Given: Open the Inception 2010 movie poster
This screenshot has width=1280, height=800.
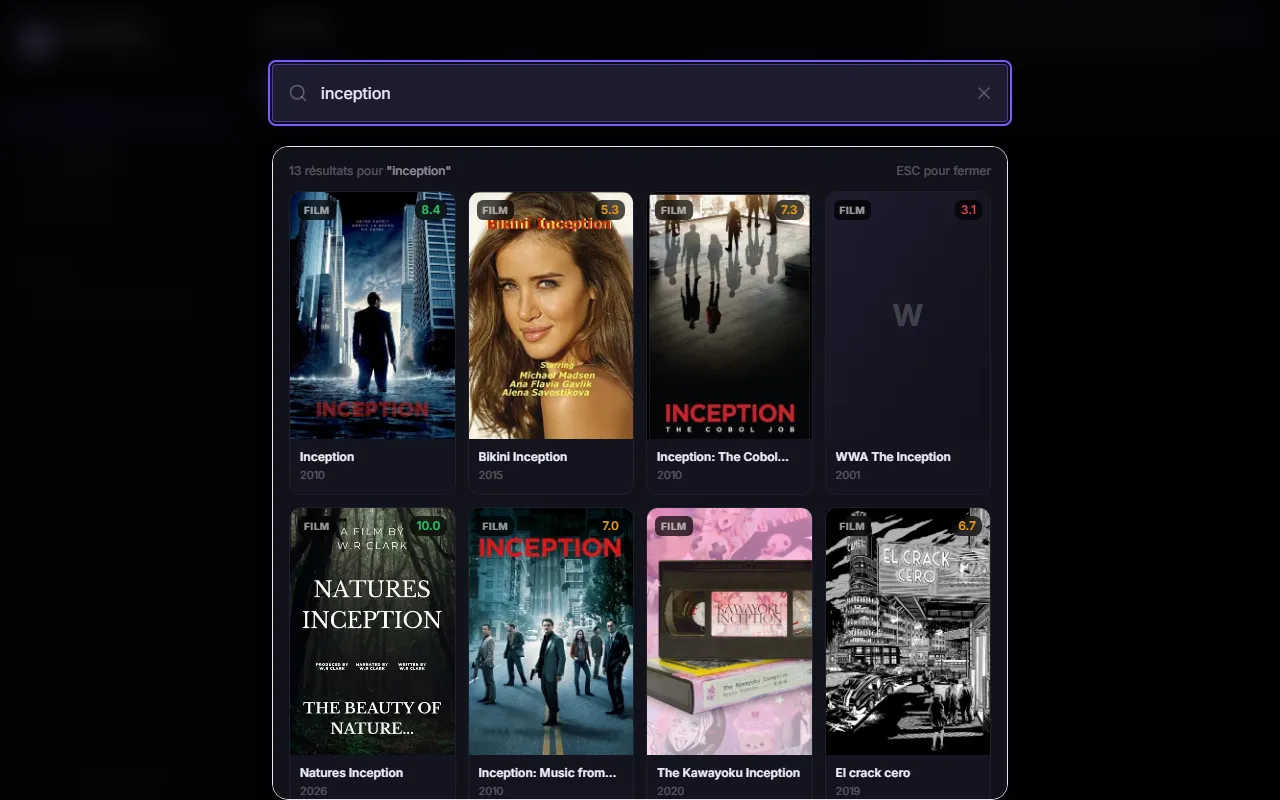Looking at the screenshot, I should 372,316.
